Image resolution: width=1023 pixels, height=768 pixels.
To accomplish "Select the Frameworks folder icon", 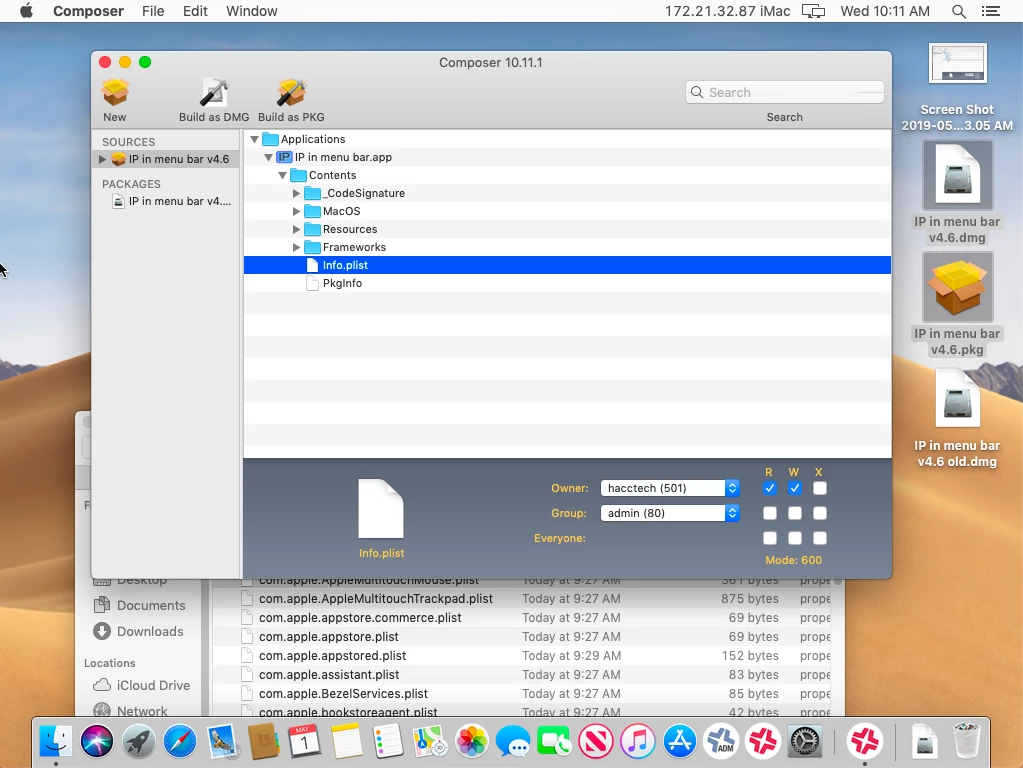I will tap(313, 247).
